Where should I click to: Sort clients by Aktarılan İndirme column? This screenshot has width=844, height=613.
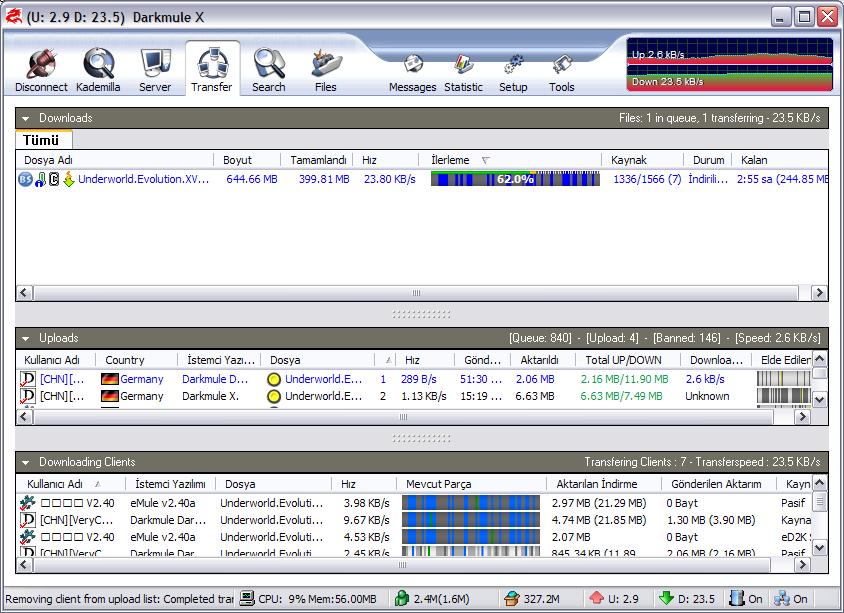tap(603, 484)
